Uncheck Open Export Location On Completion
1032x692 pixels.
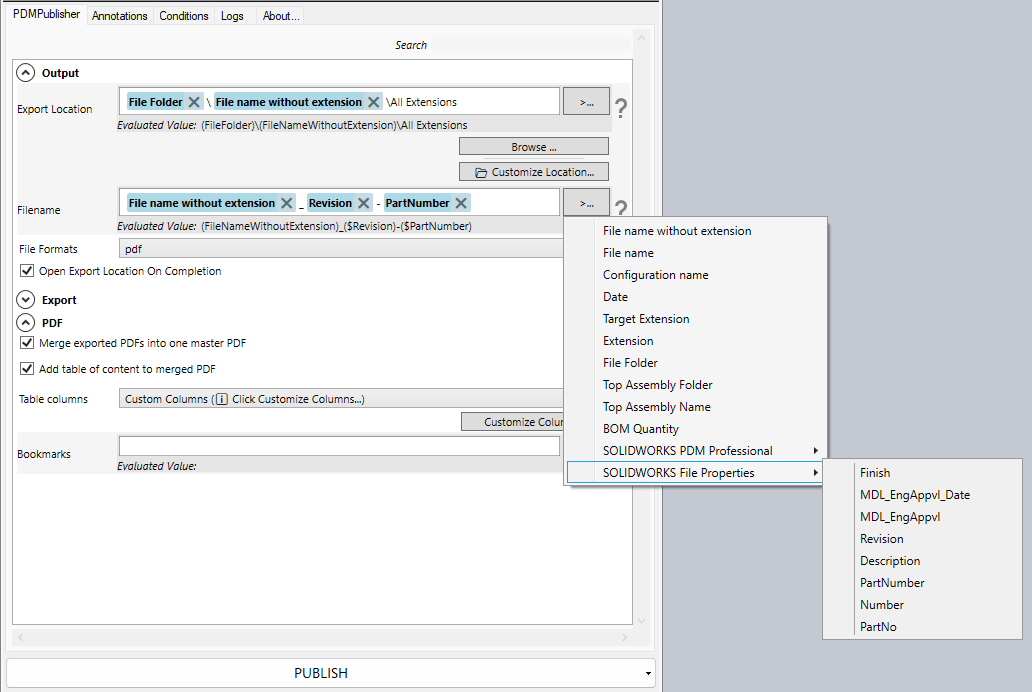pos(27,270)
